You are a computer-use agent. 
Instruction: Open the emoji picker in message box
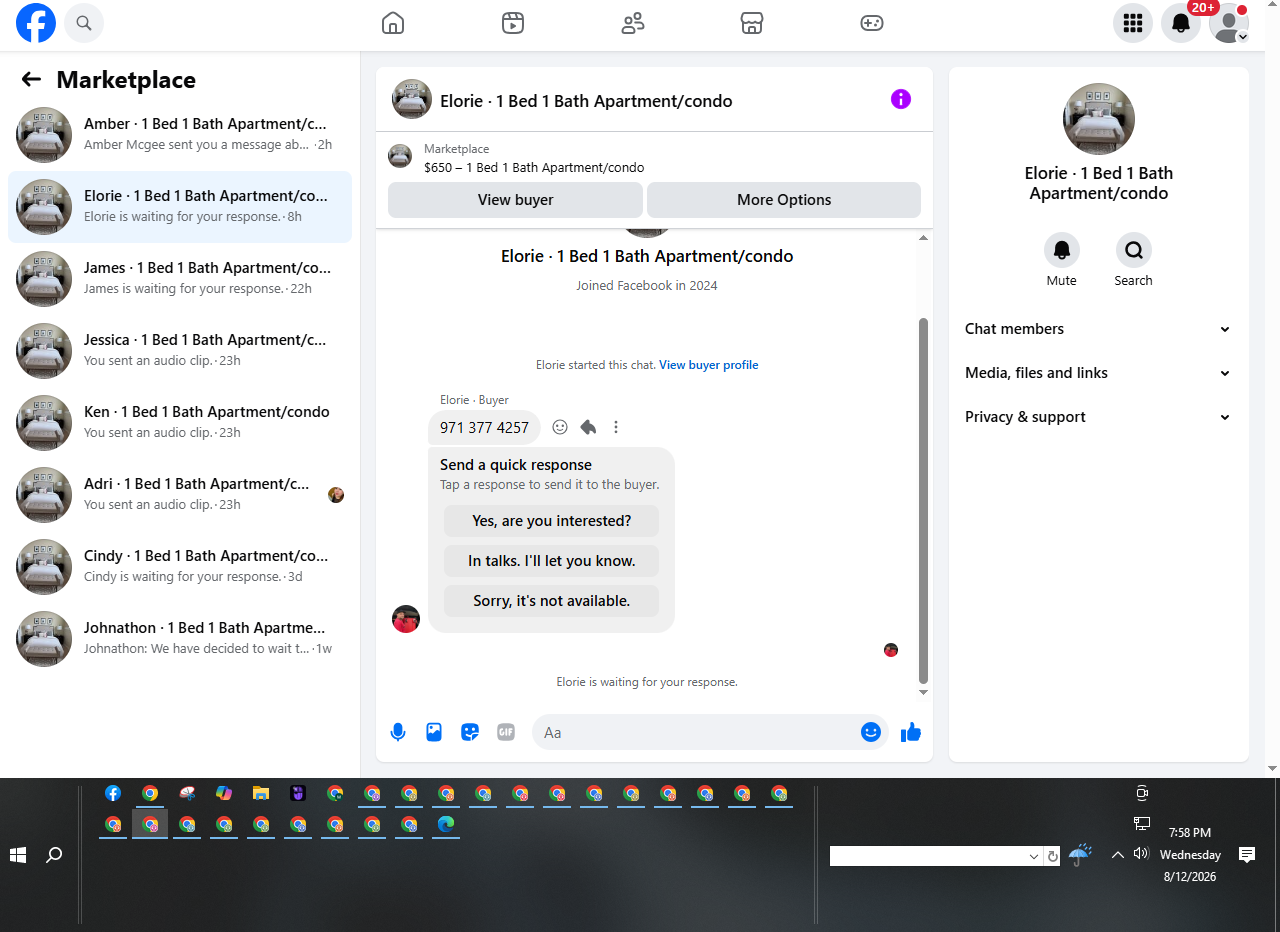pos(871,732)
